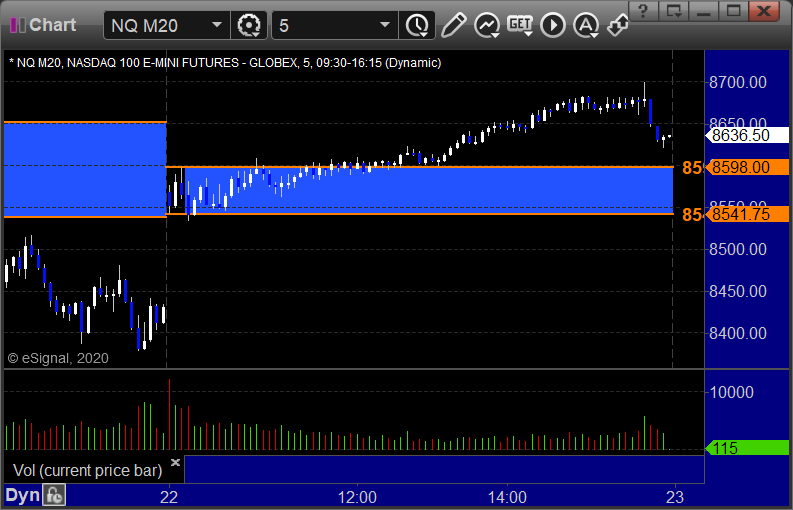This screenshot has width=793, height=510.
Task: Click the symbol link arrows icon
Action: click(618, 25)
